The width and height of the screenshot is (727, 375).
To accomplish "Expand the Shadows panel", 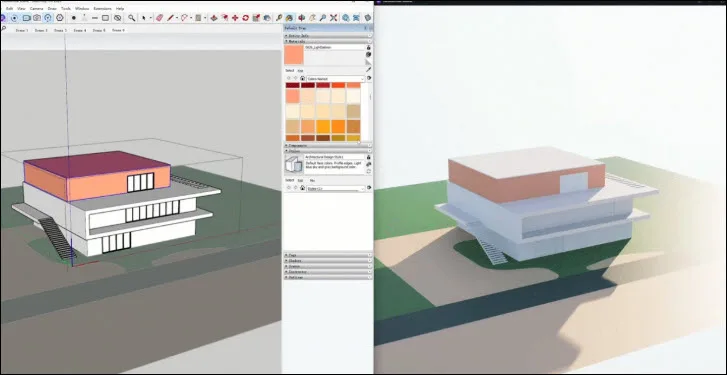I will click(x=328, y=261).
